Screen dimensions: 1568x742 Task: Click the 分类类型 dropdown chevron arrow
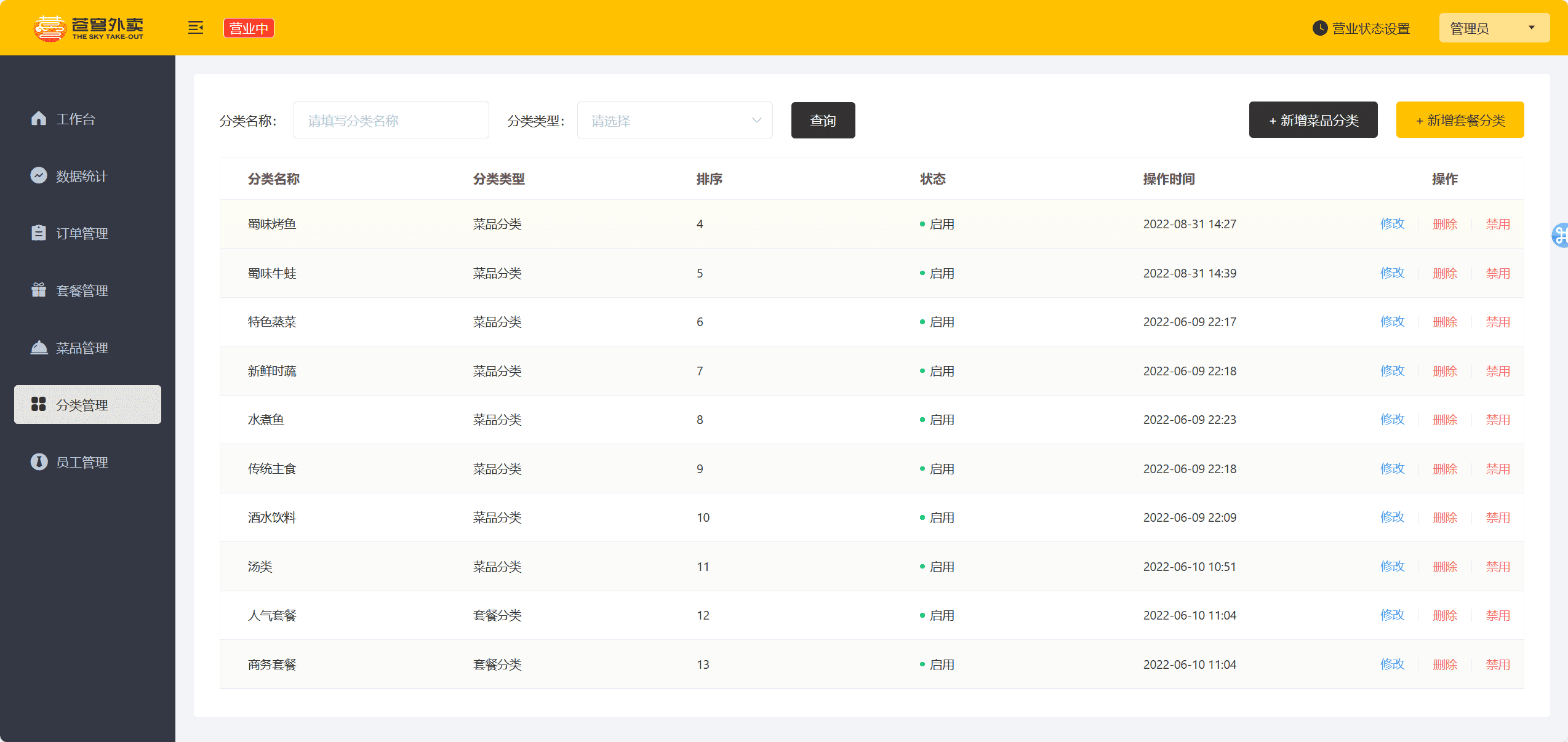pyautogui.click(x=757, y=120)
